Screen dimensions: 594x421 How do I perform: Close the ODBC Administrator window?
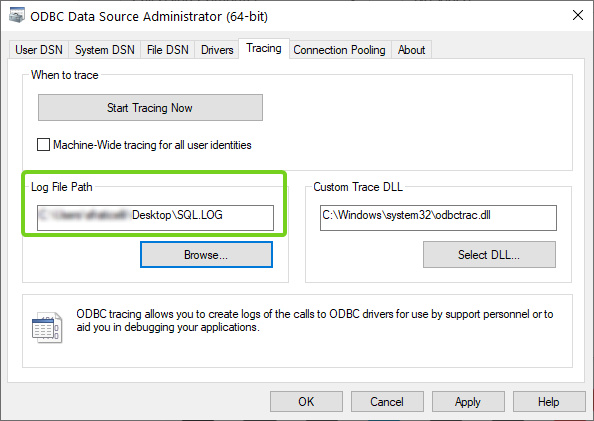(578, 16)
